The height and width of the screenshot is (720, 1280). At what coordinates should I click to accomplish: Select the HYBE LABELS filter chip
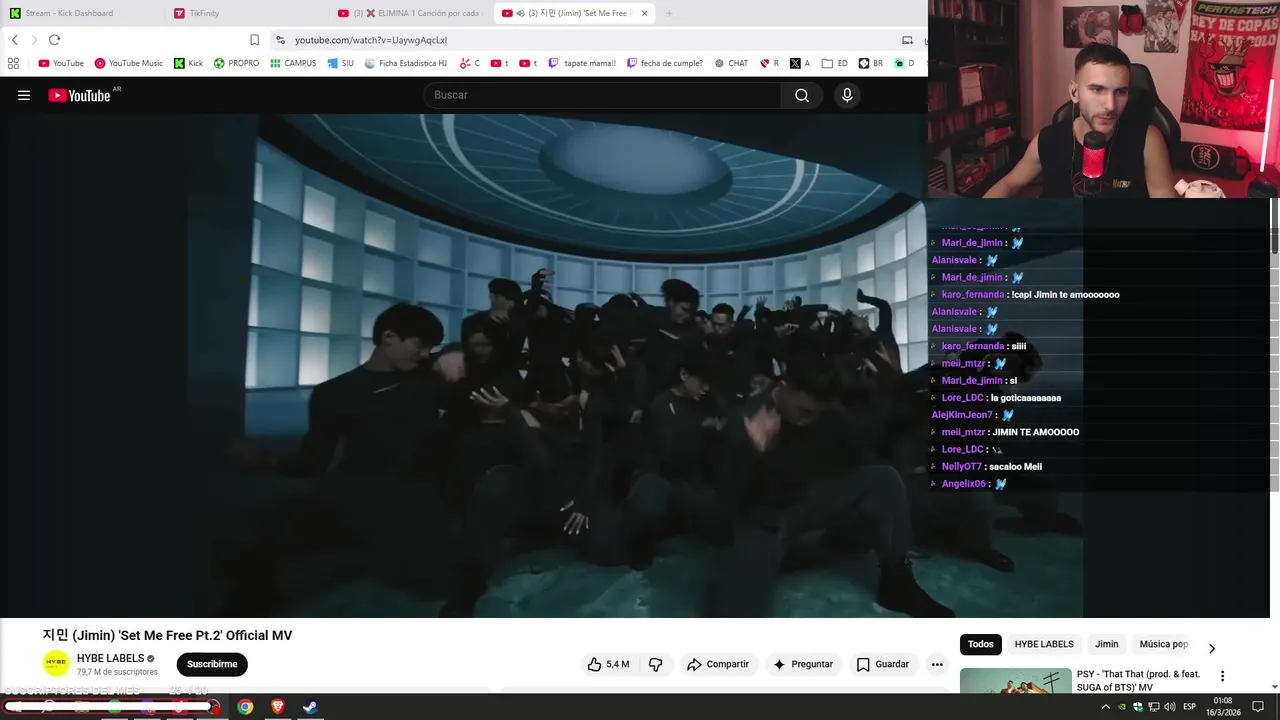pyautogui.click(x=1044, y=644)
